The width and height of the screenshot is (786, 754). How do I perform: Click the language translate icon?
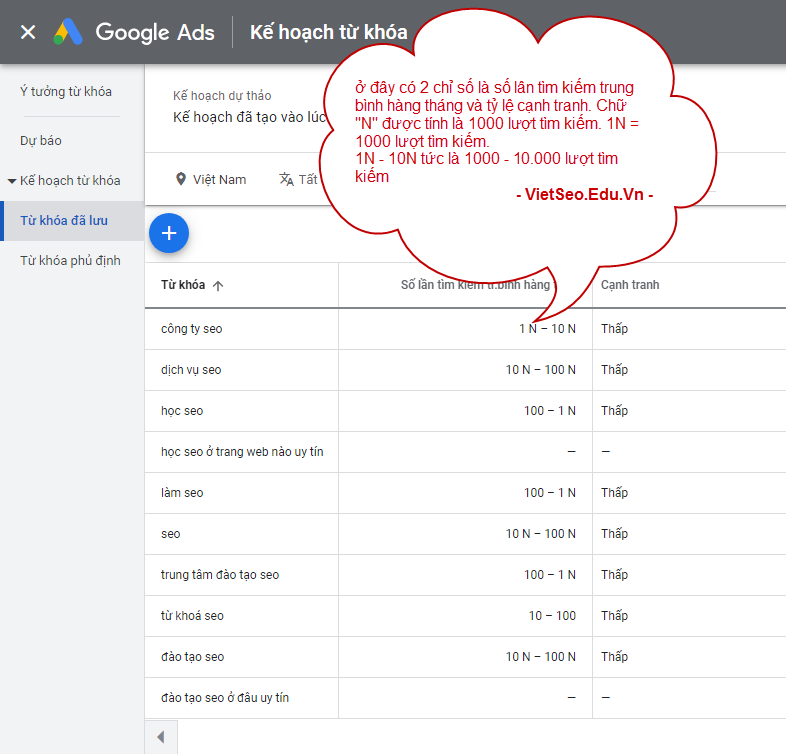tap(286, 179)
